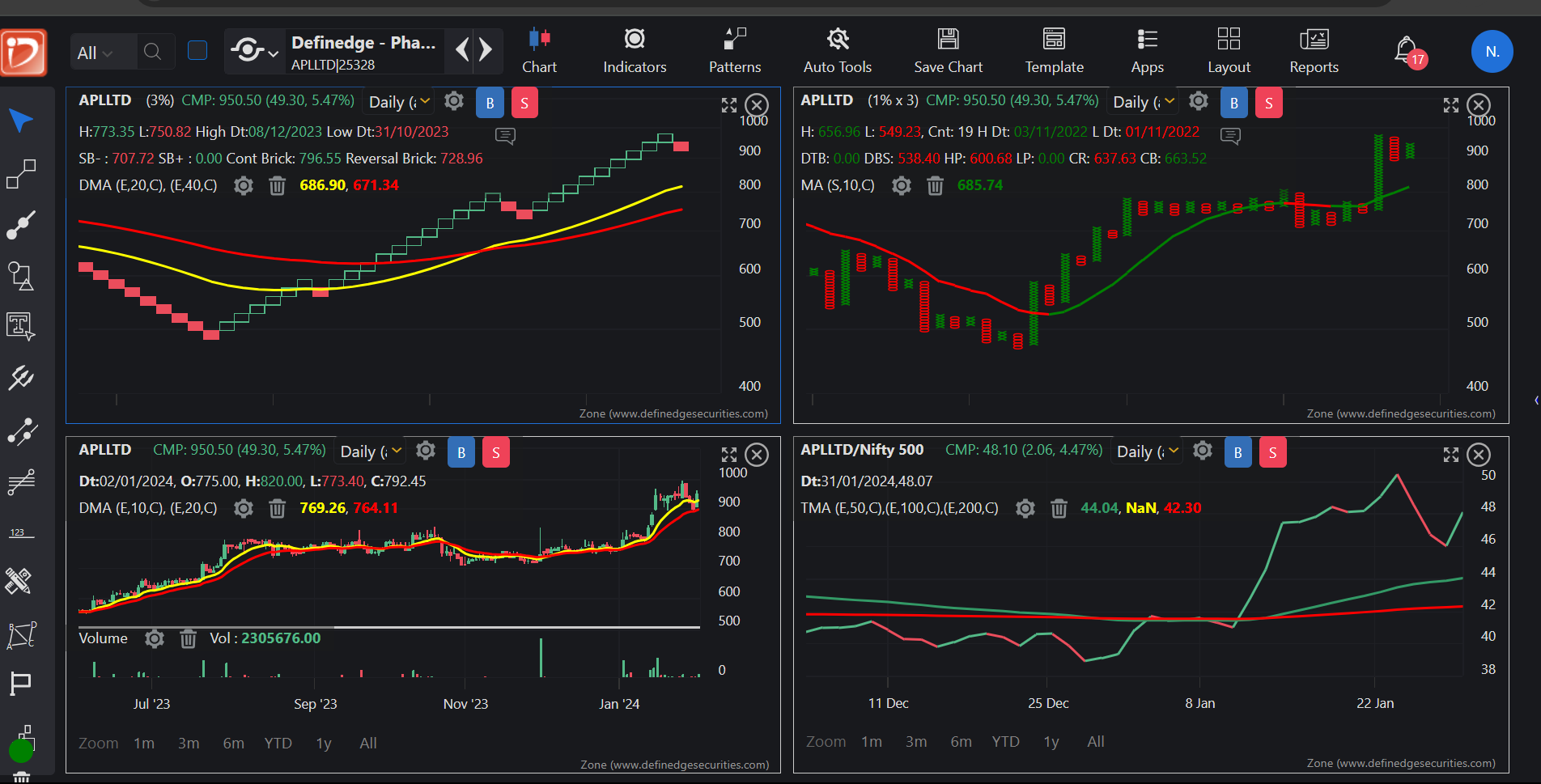The height and width of the screenshot is (784, 1541).
Task: Click Buy B on candlestick chart
Action: (x=461, y=452)
